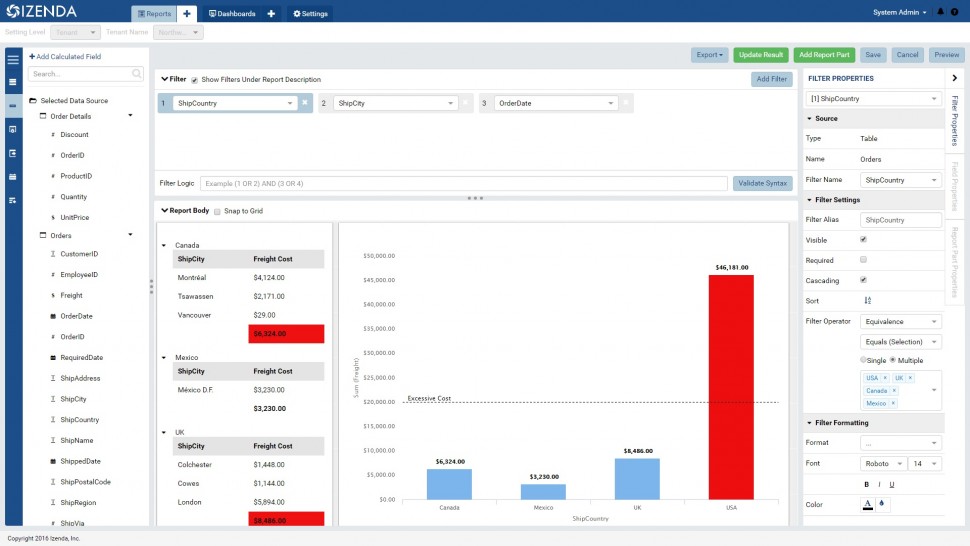This screenshot has width=970, height=546.
Task: Open the Filter Name dropdown
Action: point(901,180)
